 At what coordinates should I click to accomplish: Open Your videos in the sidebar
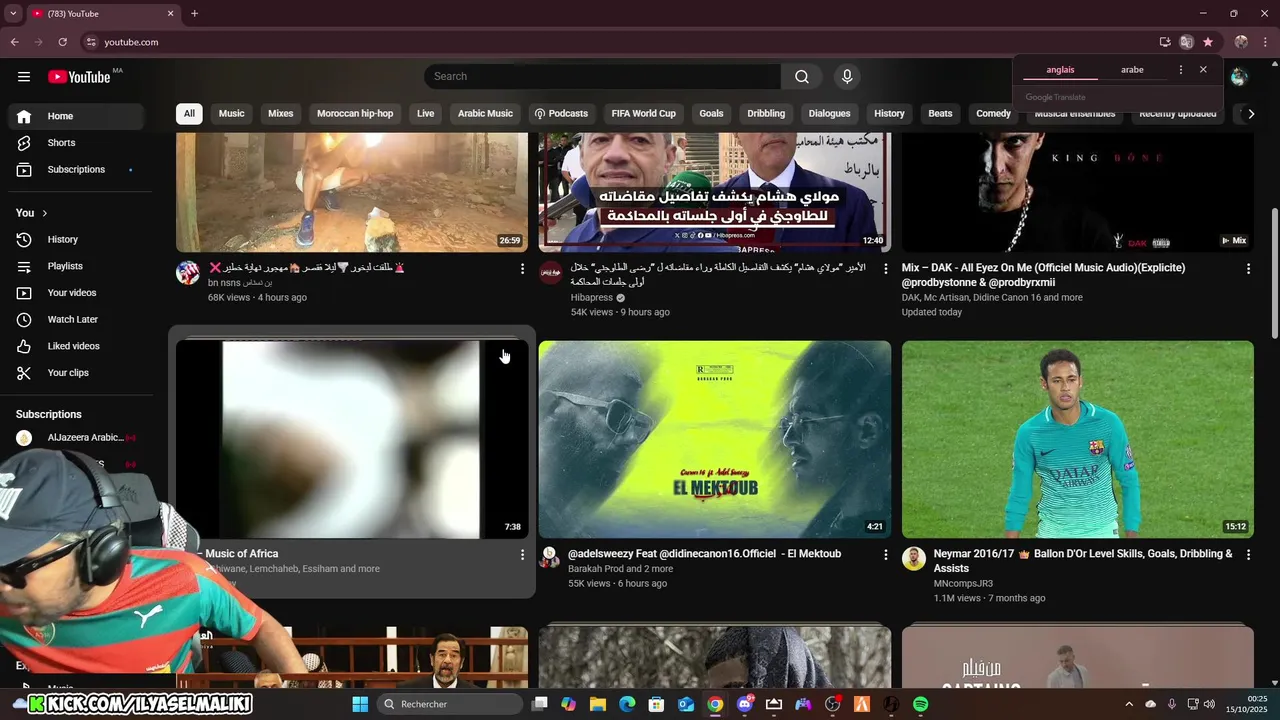point(76,293)
